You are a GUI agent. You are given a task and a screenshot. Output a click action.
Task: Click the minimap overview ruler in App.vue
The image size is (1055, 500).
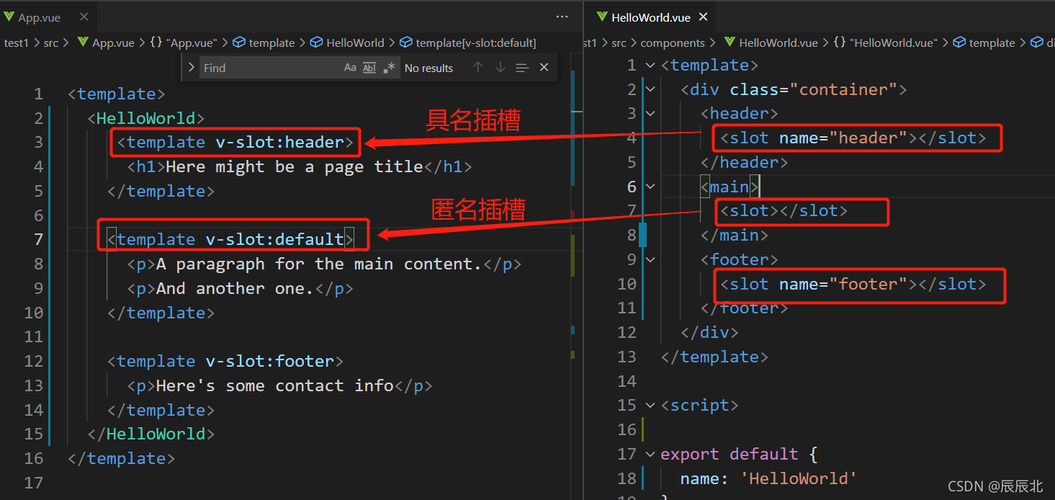coord(573,269)
